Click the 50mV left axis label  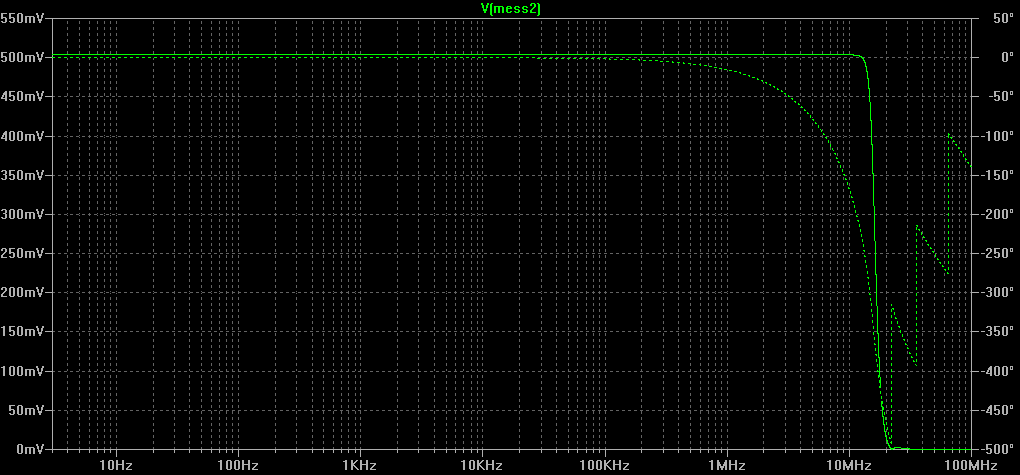[25, 410]
